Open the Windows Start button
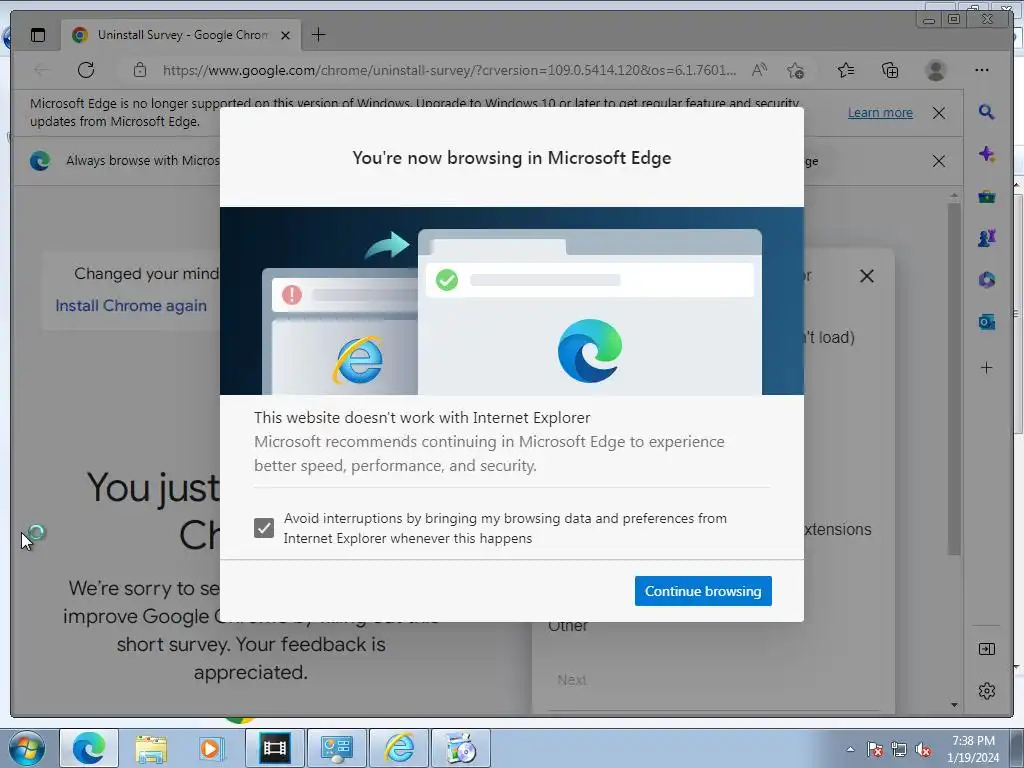The image size is (1024, 768). coord(27,748)
